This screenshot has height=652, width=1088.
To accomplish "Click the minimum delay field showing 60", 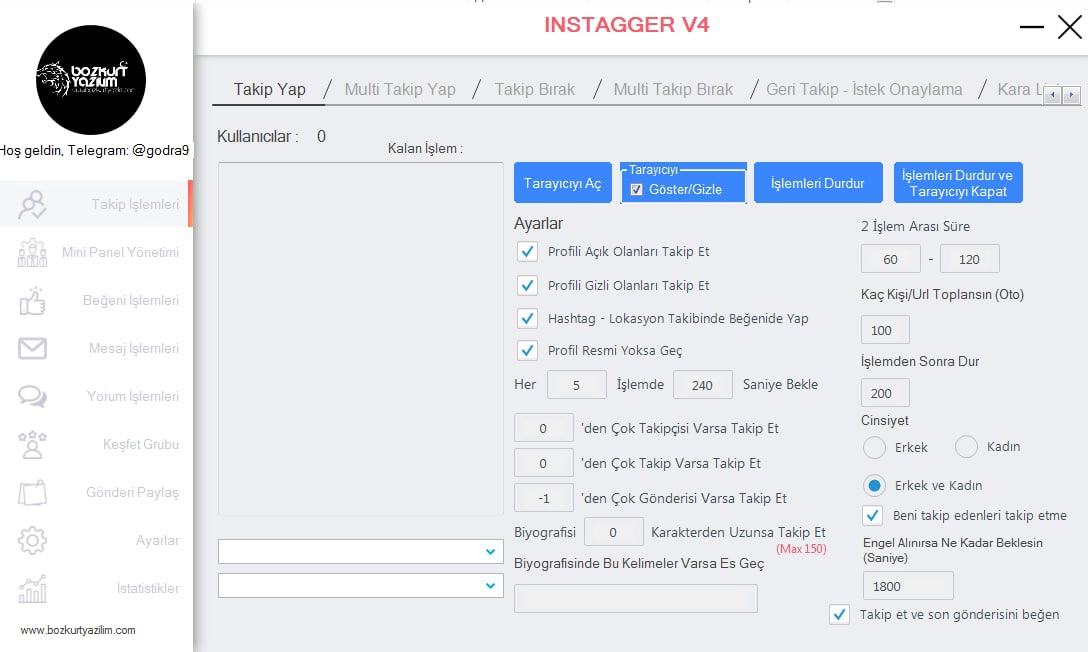I will click(x=890, y=259).
